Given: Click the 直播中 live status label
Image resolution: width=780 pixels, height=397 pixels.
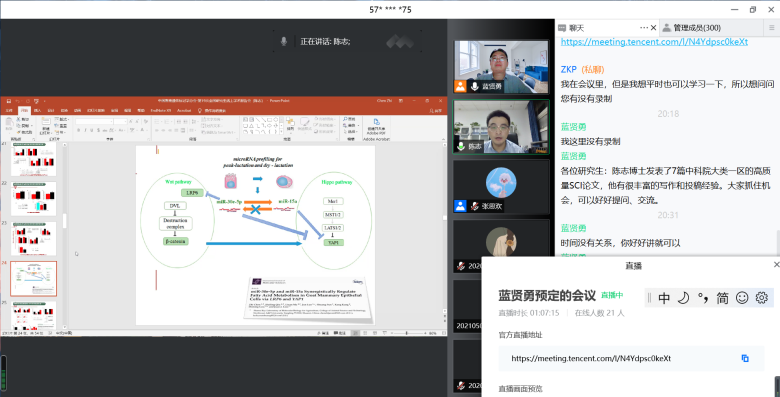Looking at the screenshot, I should (x=612, y=296).
